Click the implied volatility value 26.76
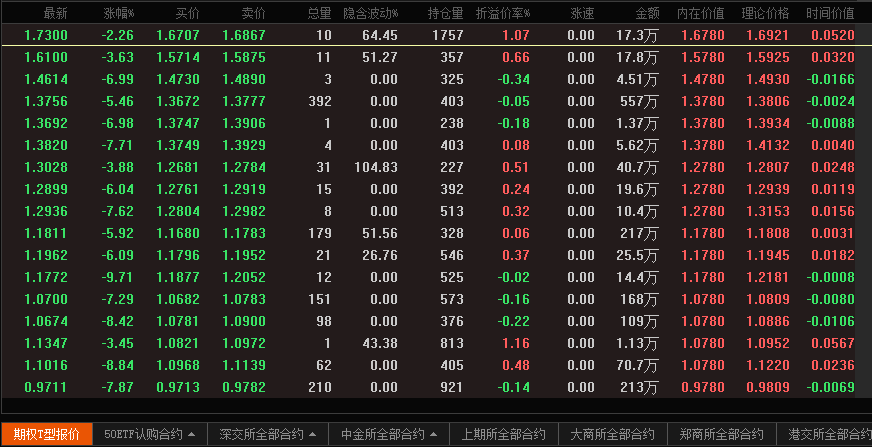 (380, 255)
